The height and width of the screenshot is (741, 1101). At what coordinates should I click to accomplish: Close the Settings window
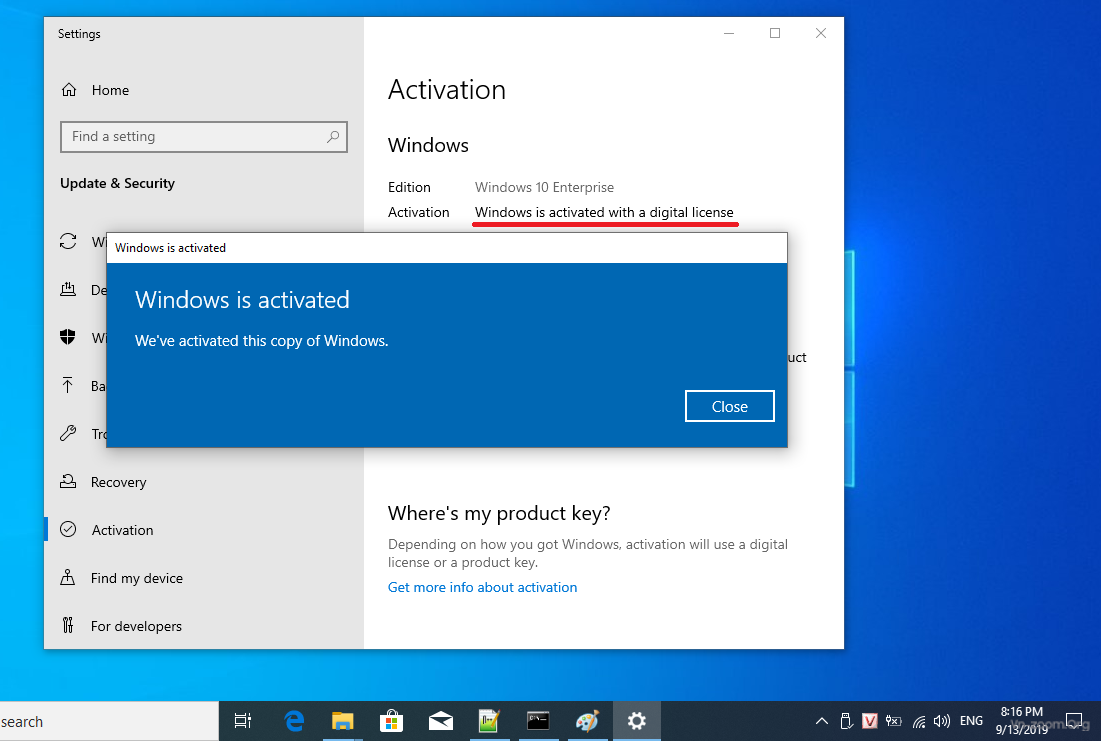pyautogui.click(x=820, y=33)
